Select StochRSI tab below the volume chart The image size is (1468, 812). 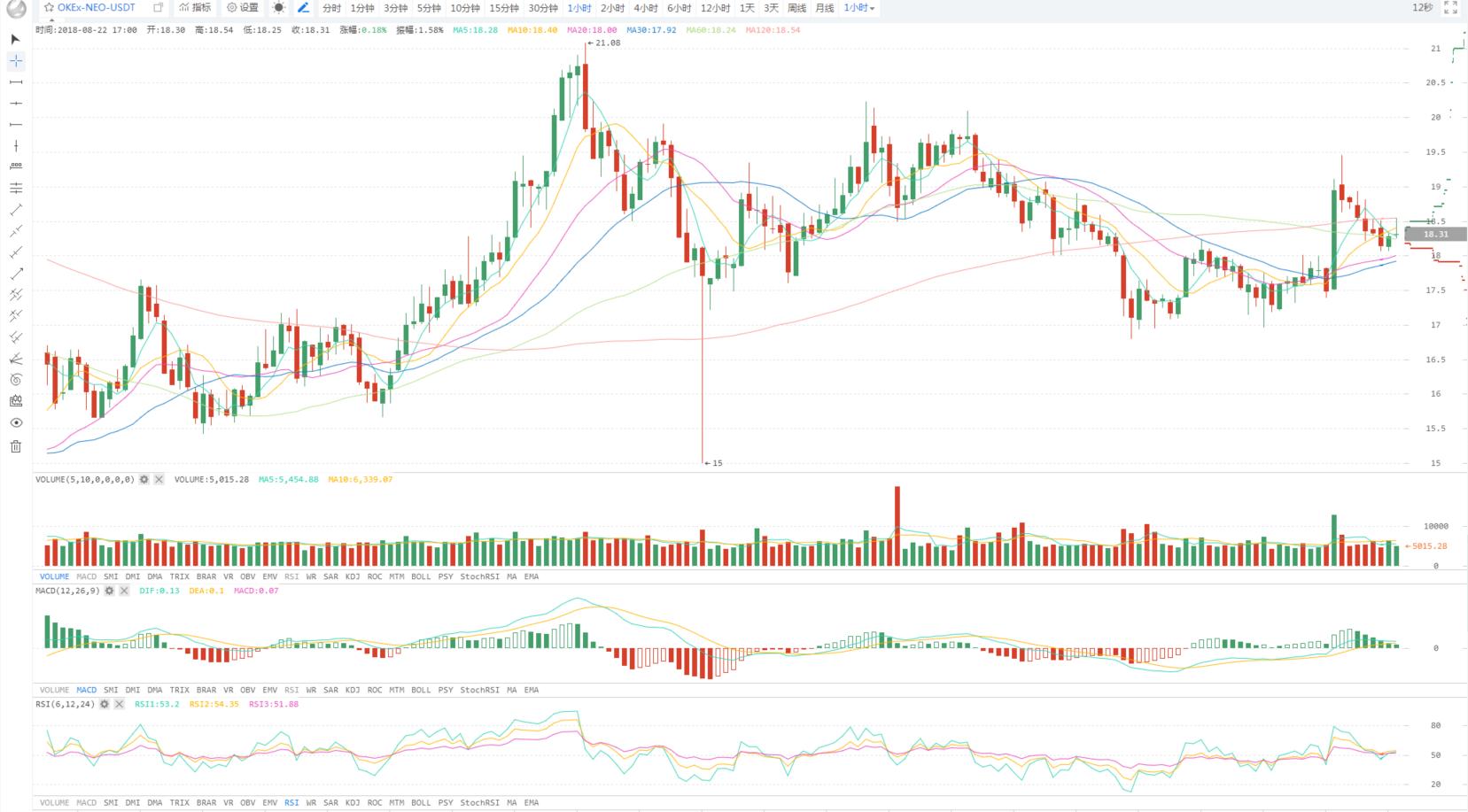479,576
